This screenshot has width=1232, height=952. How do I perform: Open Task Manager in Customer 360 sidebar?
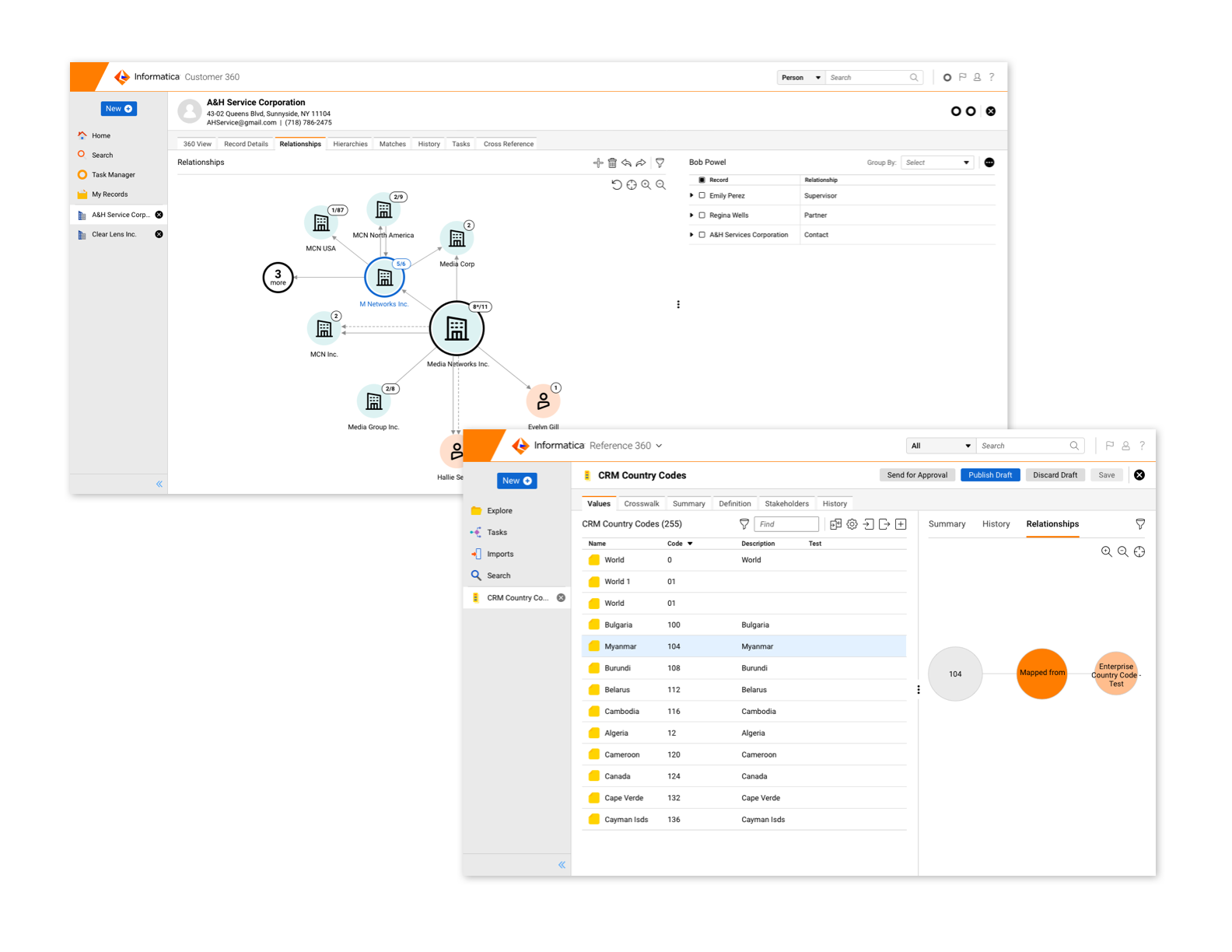pyautogui.click(x=114, y=175)
